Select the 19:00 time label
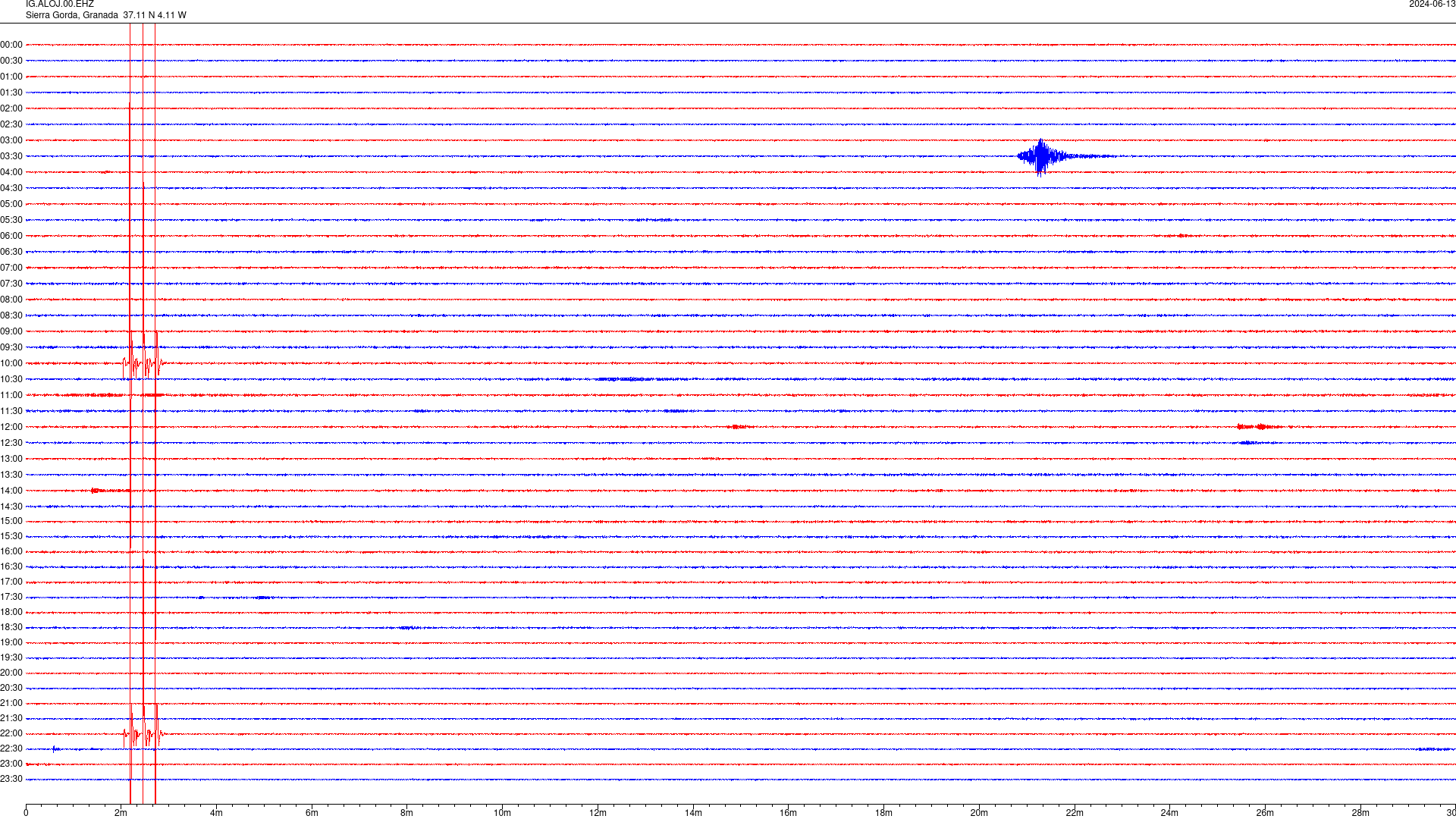The height and width of the screenshot is (819, 1456). tap(11, 642)
